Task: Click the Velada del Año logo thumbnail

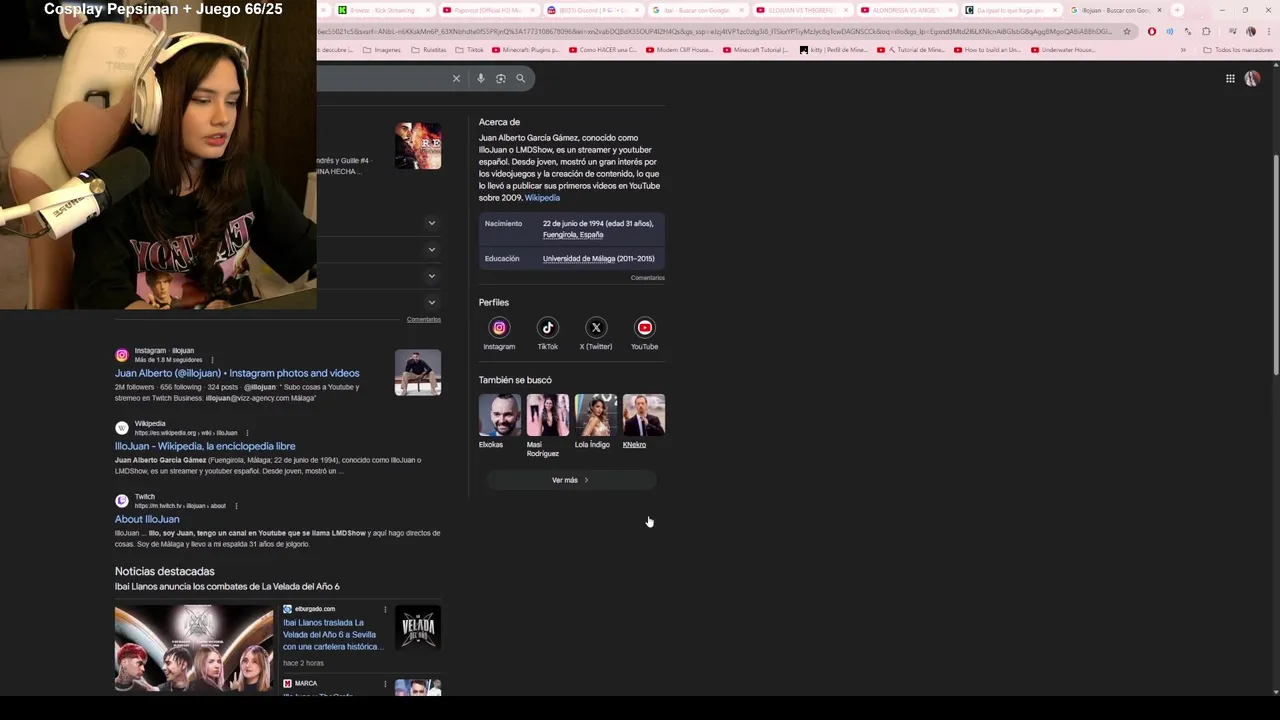Action: tap(418, 628)
